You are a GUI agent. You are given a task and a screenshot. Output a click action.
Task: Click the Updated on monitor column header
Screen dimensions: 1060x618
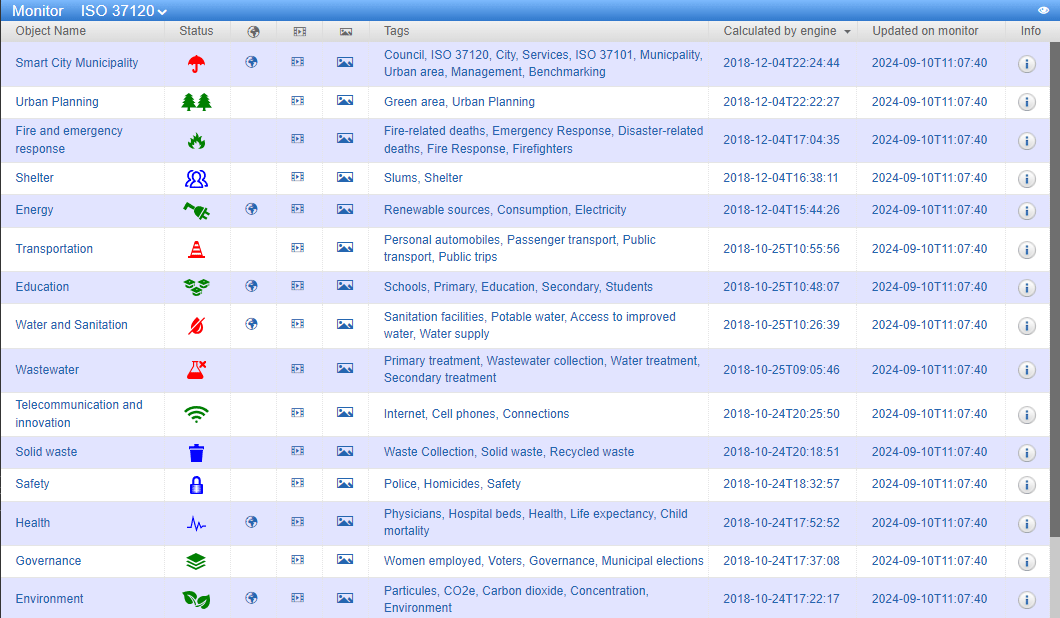click(925, 31)
